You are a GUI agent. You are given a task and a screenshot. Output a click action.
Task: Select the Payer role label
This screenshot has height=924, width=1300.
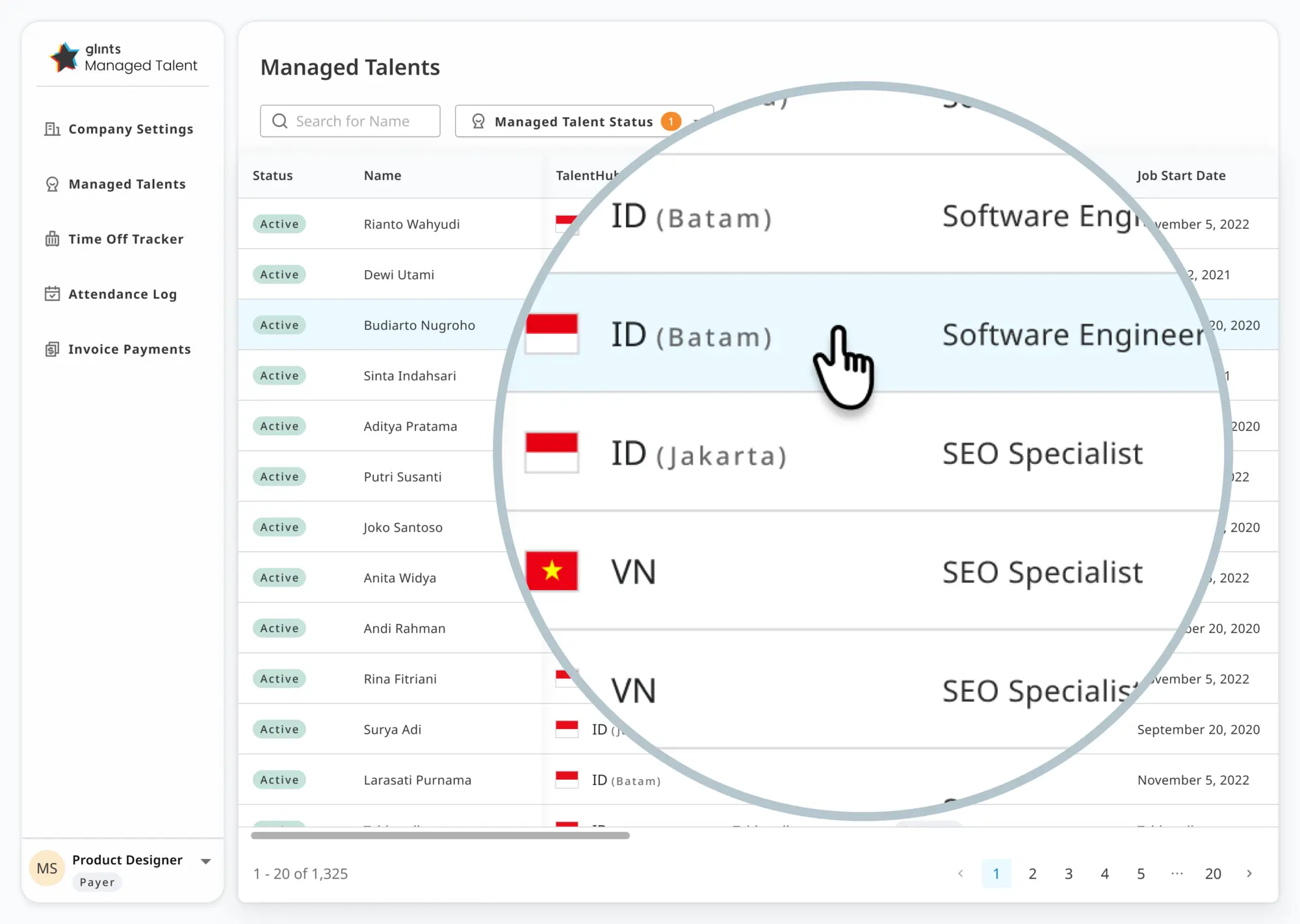[x=96, y=882]
